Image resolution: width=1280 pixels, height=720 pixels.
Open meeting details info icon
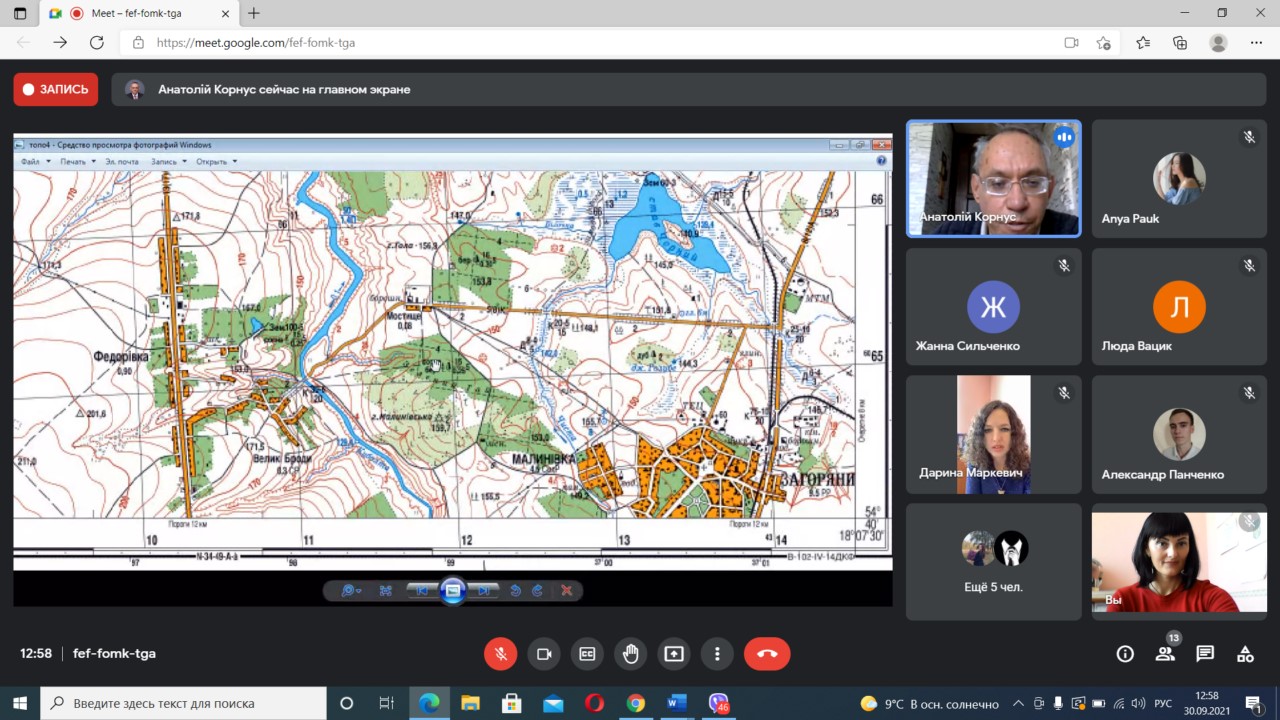[x=1125, y=654]
